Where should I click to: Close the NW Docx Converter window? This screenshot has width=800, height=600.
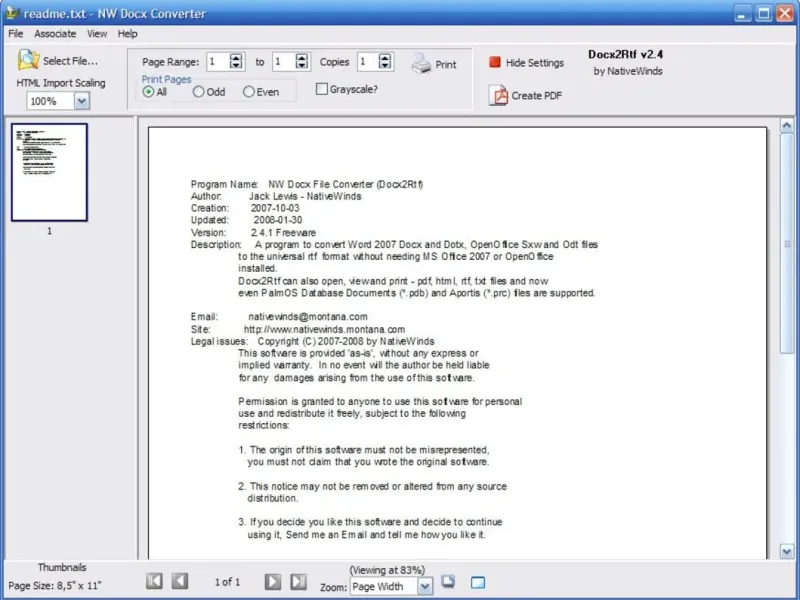click(x=785, y=13)
